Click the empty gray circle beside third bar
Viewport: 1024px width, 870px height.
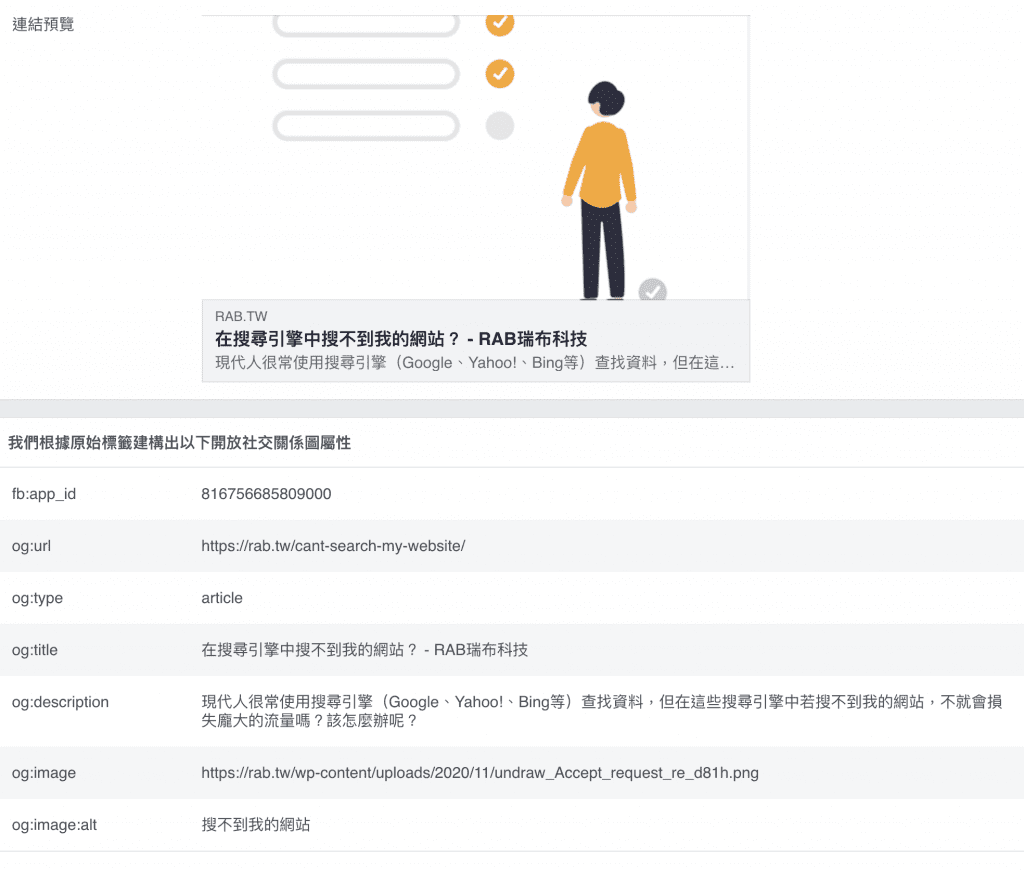[x=499, y=126]
